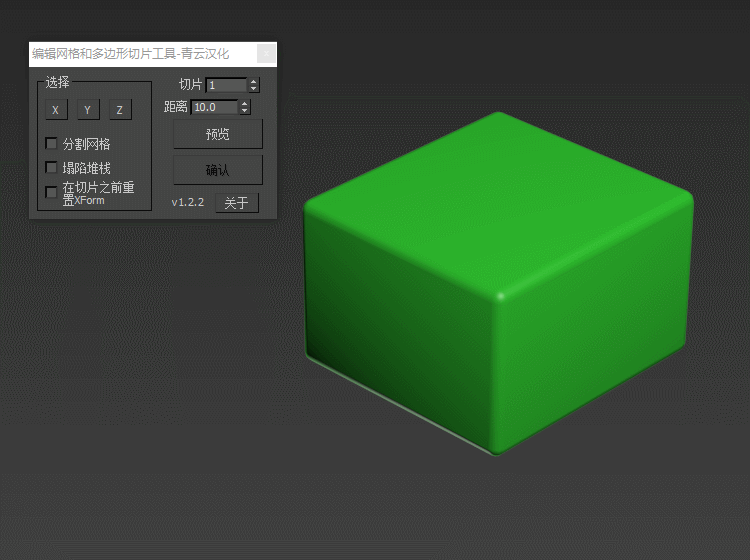Click the dialog title bar text
The height and width of the screenshot is (560, 750).
130,54
